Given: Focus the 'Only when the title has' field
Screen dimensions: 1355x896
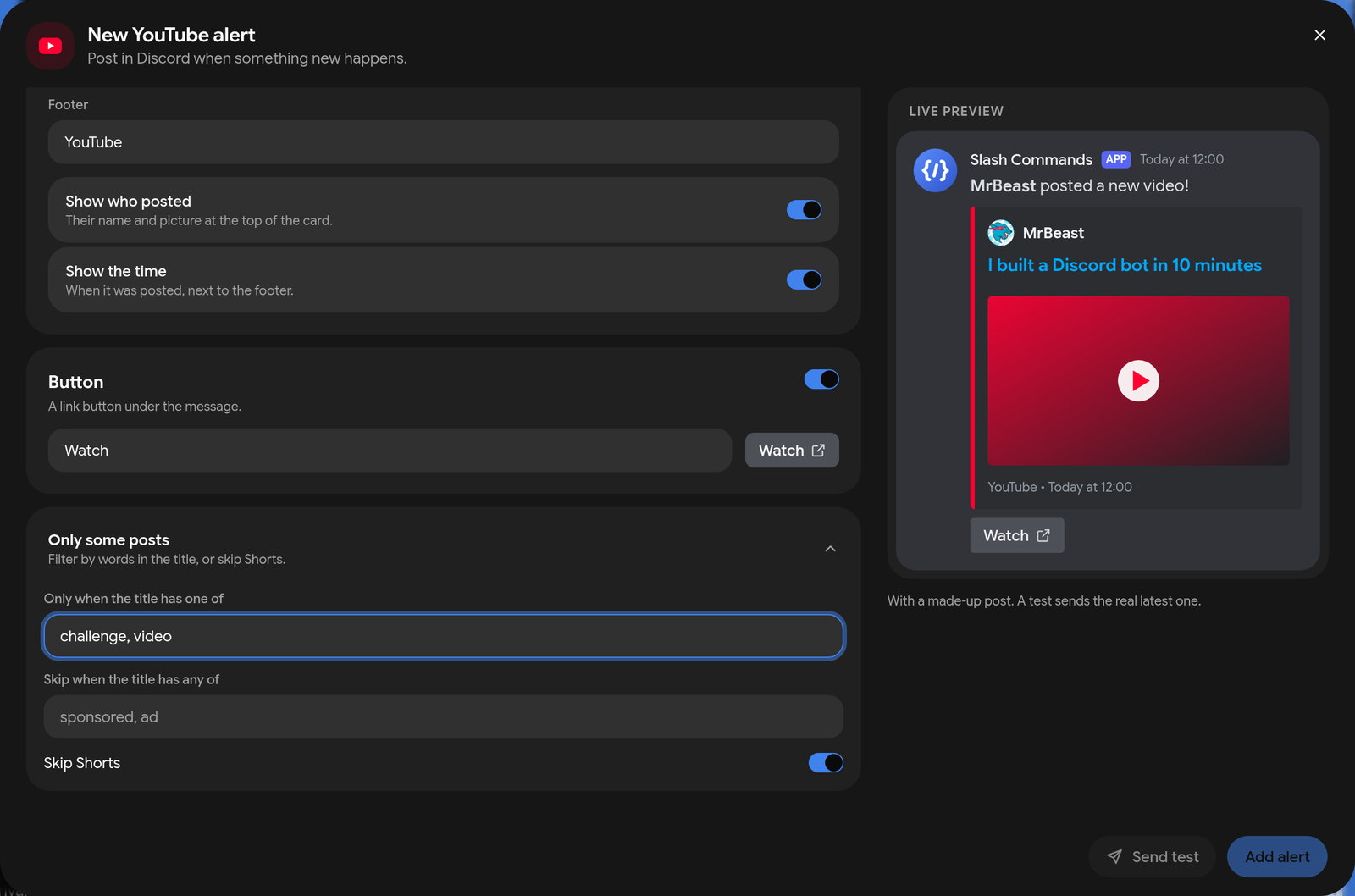Looking at the screenshot, I should 444,636.
